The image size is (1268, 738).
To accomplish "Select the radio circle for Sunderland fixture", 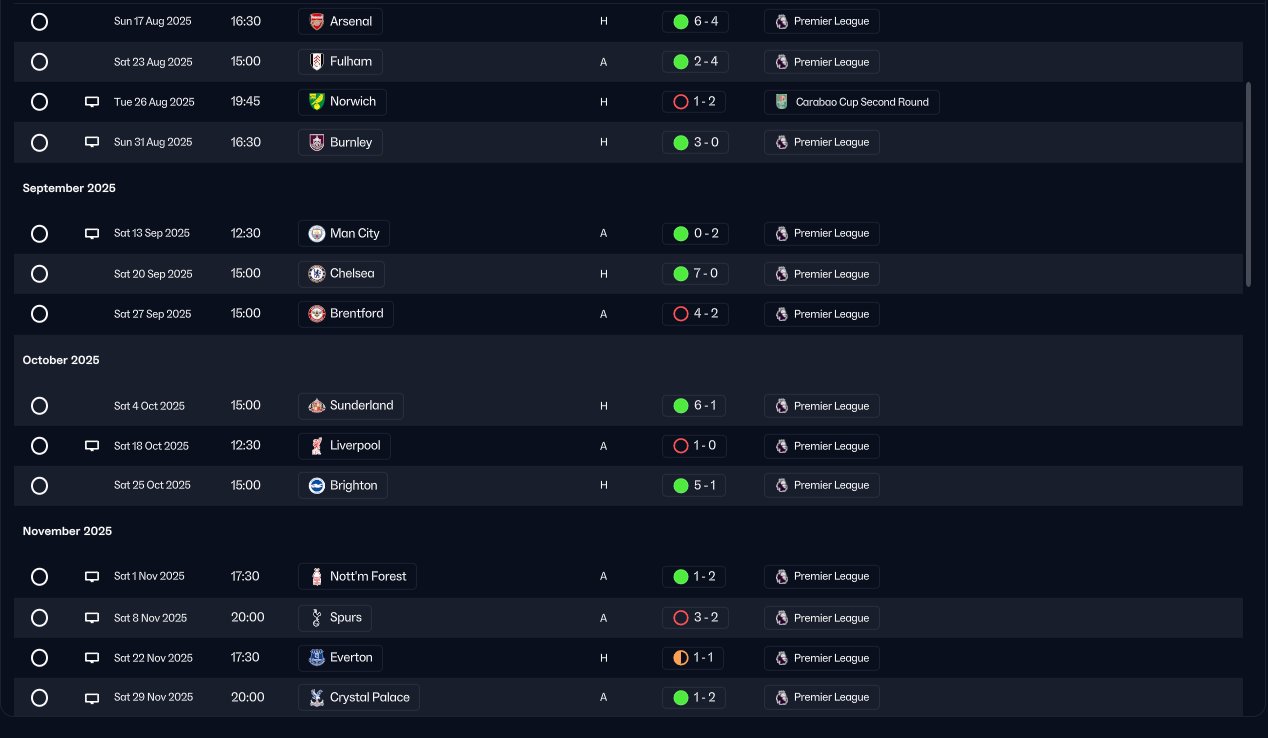I will [39, 406].
